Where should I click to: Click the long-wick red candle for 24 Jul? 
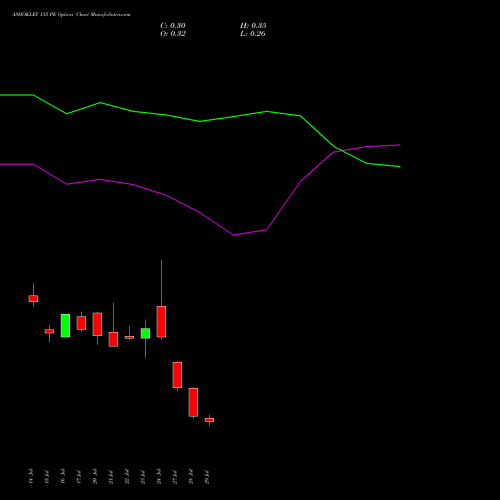[161, 322]
